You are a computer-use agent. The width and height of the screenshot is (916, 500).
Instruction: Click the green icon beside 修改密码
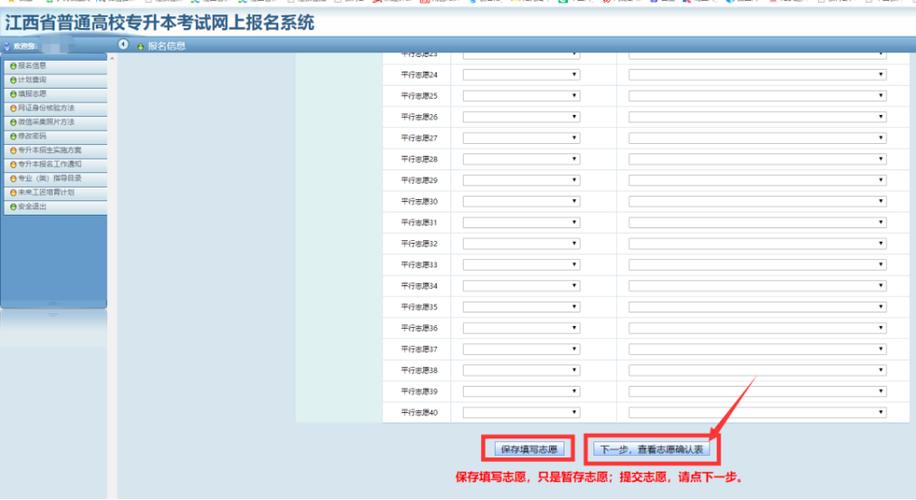tap(13, 136)
